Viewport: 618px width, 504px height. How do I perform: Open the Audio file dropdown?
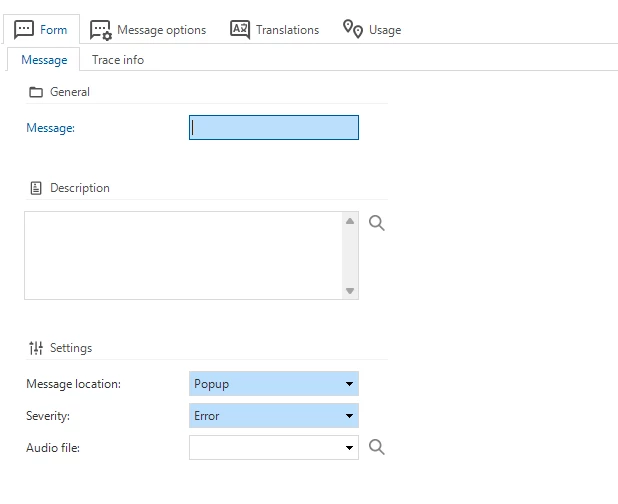349,448
